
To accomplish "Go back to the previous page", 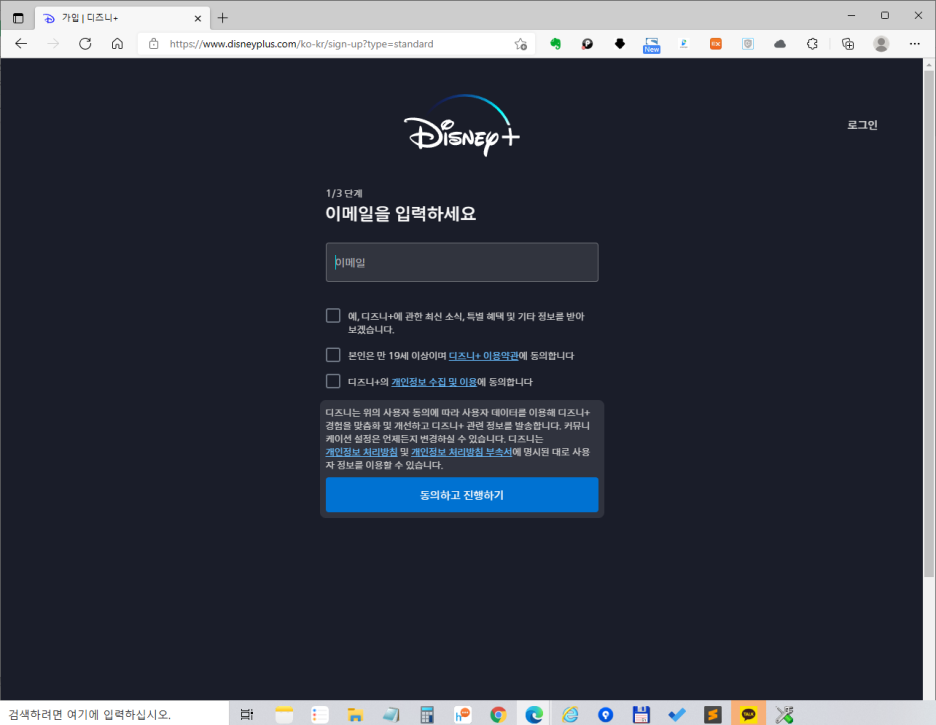I will (x=21, y=44).
